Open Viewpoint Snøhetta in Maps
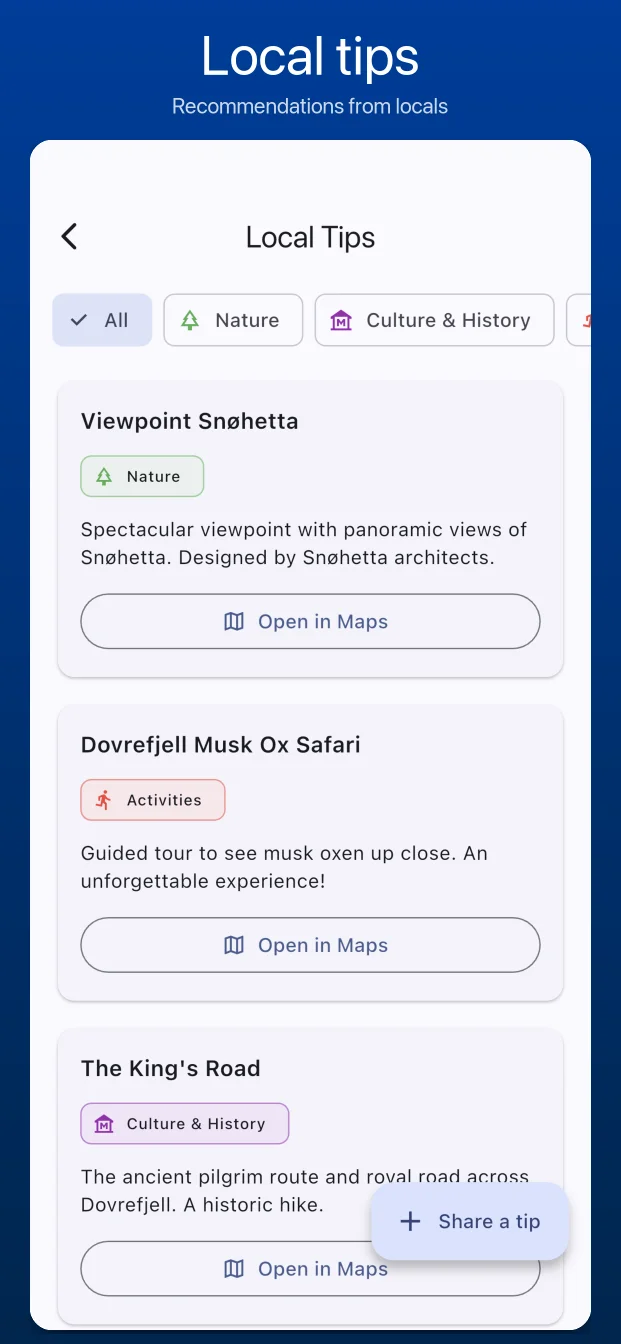 pos(310,622)
